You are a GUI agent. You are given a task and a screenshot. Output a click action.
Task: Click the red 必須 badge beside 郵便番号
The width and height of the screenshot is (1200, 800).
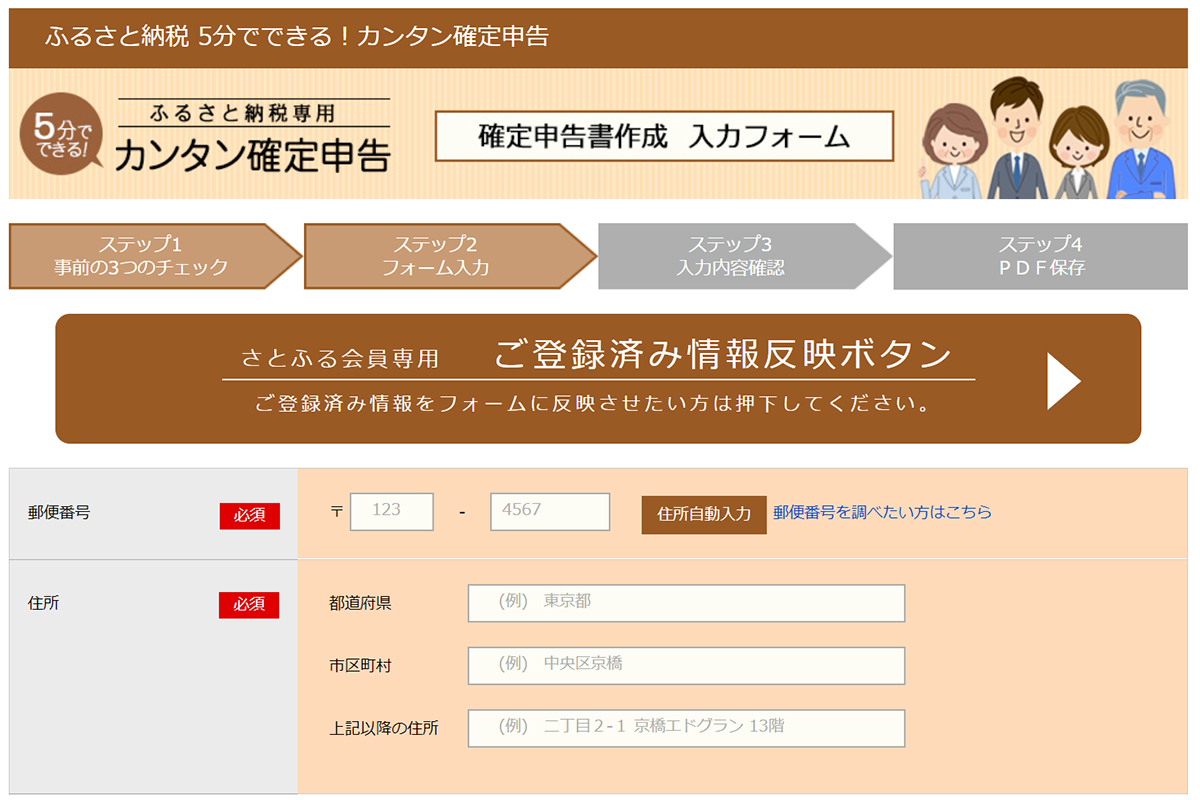(x=249, y=516)
